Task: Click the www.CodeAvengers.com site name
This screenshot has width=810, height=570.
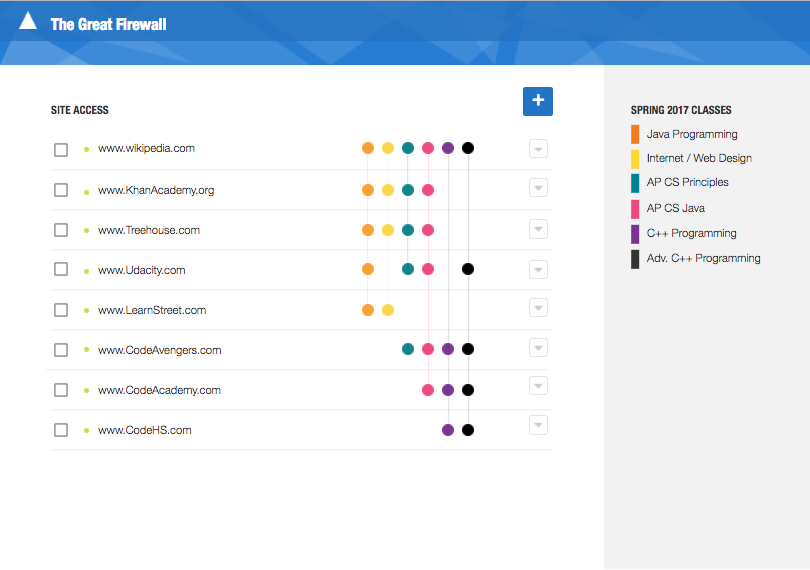Action: click(160, 350)
